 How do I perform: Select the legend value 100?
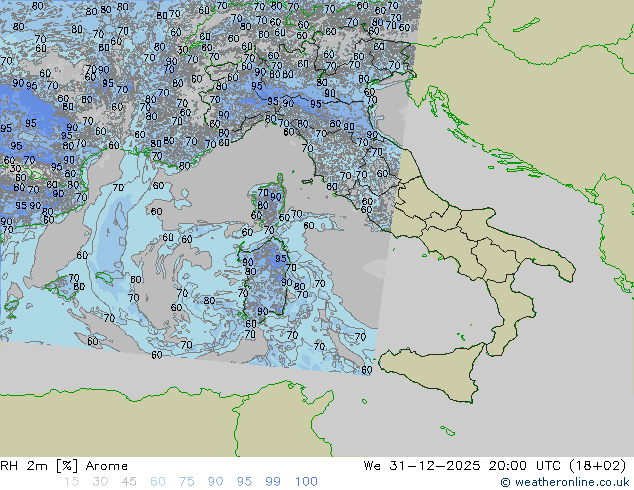[x=306, y=482]
